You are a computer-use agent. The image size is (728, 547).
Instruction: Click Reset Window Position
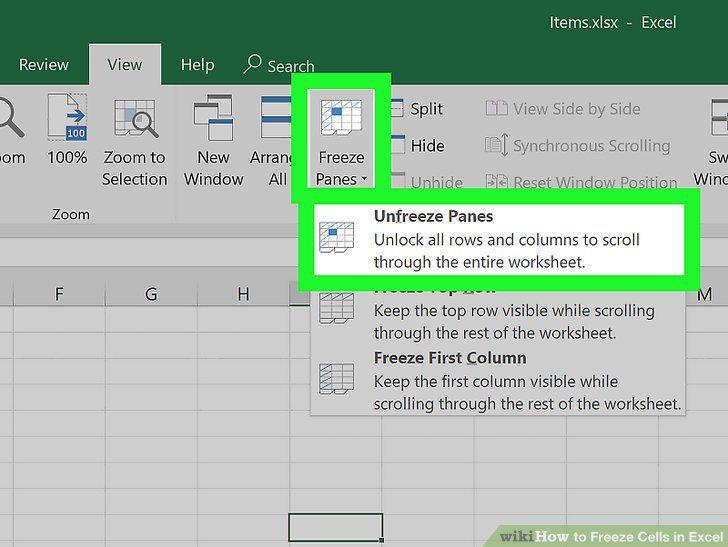pyautogui.click(x=581, y=182)
